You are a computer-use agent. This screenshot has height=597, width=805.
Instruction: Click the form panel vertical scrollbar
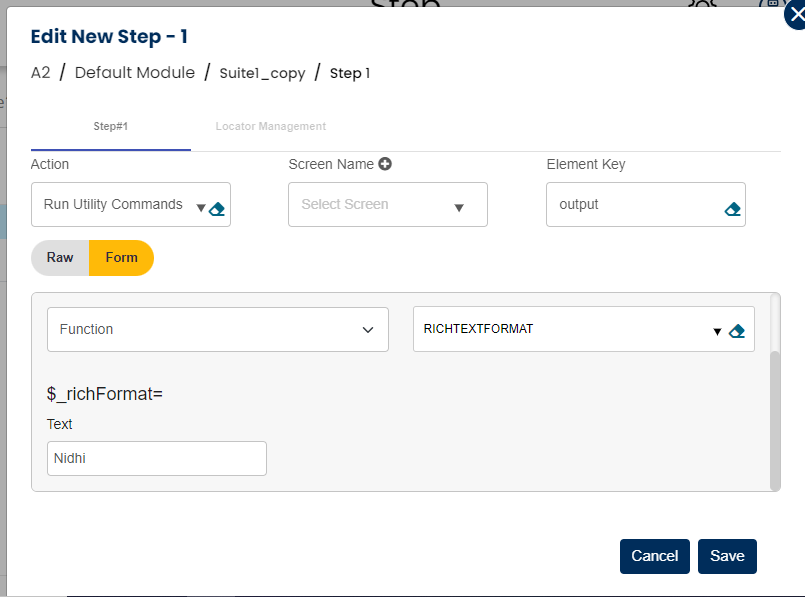pyautogui.click(x=775, y=420)
